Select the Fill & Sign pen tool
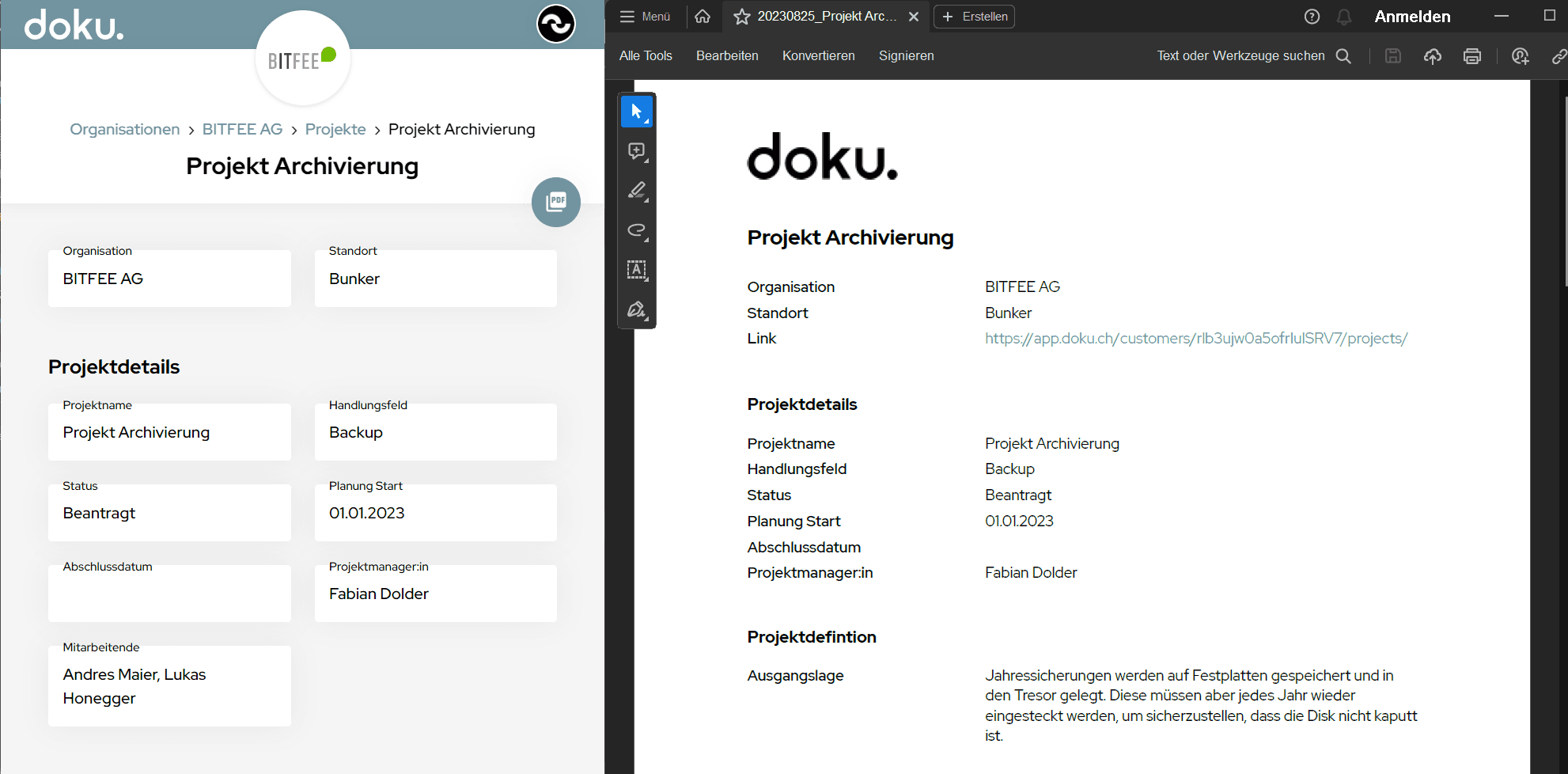The image size is (1568, 774). pyautogui.click(x=637, y=309)
